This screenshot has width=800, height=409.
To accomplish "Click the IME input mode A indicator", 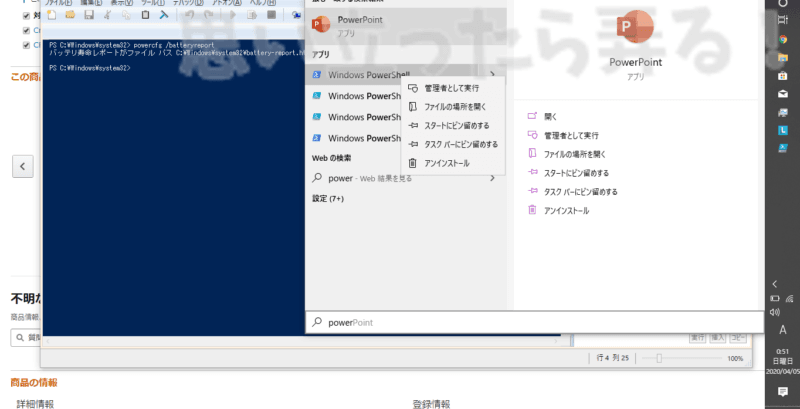I will pyautogui.click(x=783, y=330).
